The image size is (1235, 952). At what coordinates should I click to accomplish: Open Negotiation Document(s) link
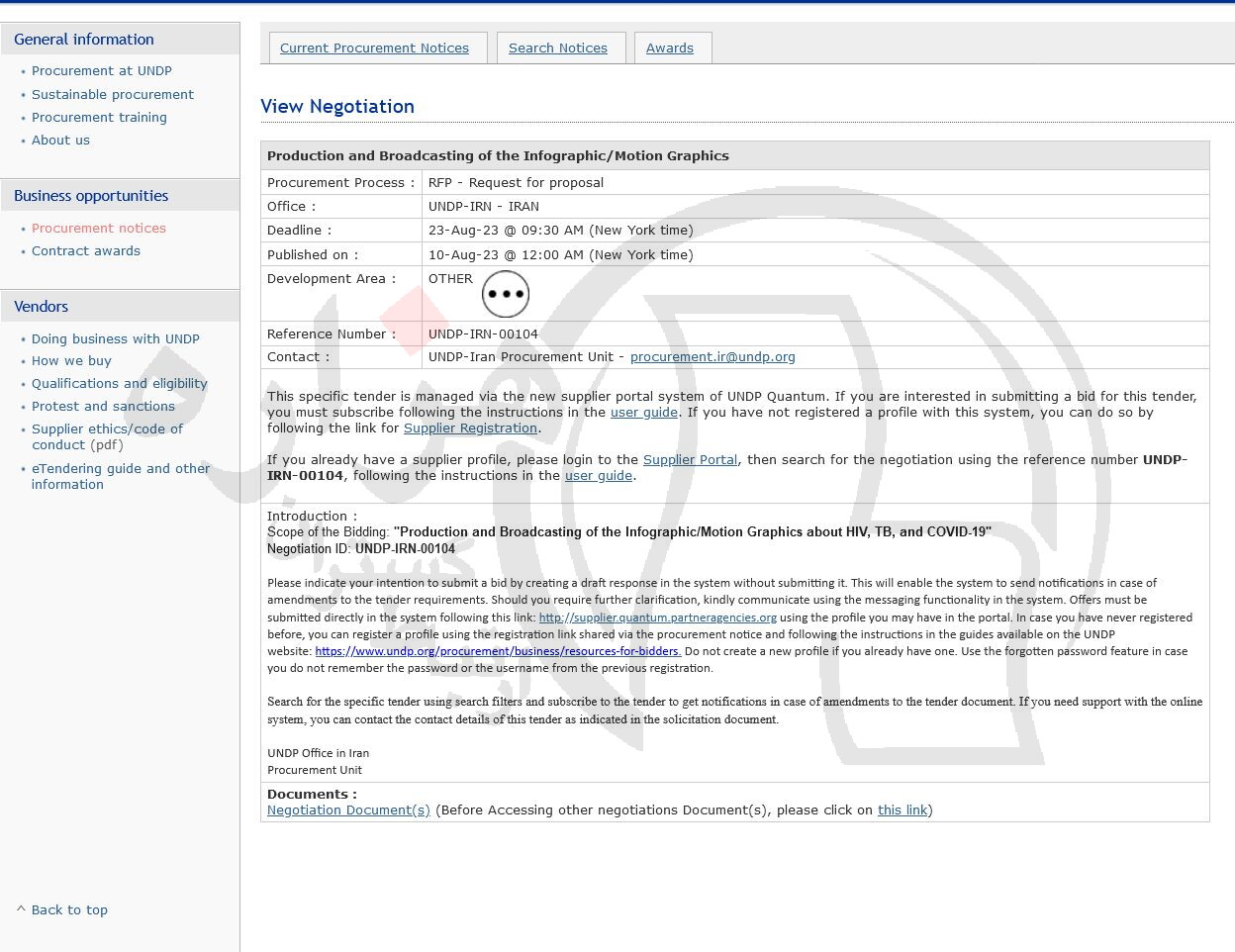coord(348,810)
